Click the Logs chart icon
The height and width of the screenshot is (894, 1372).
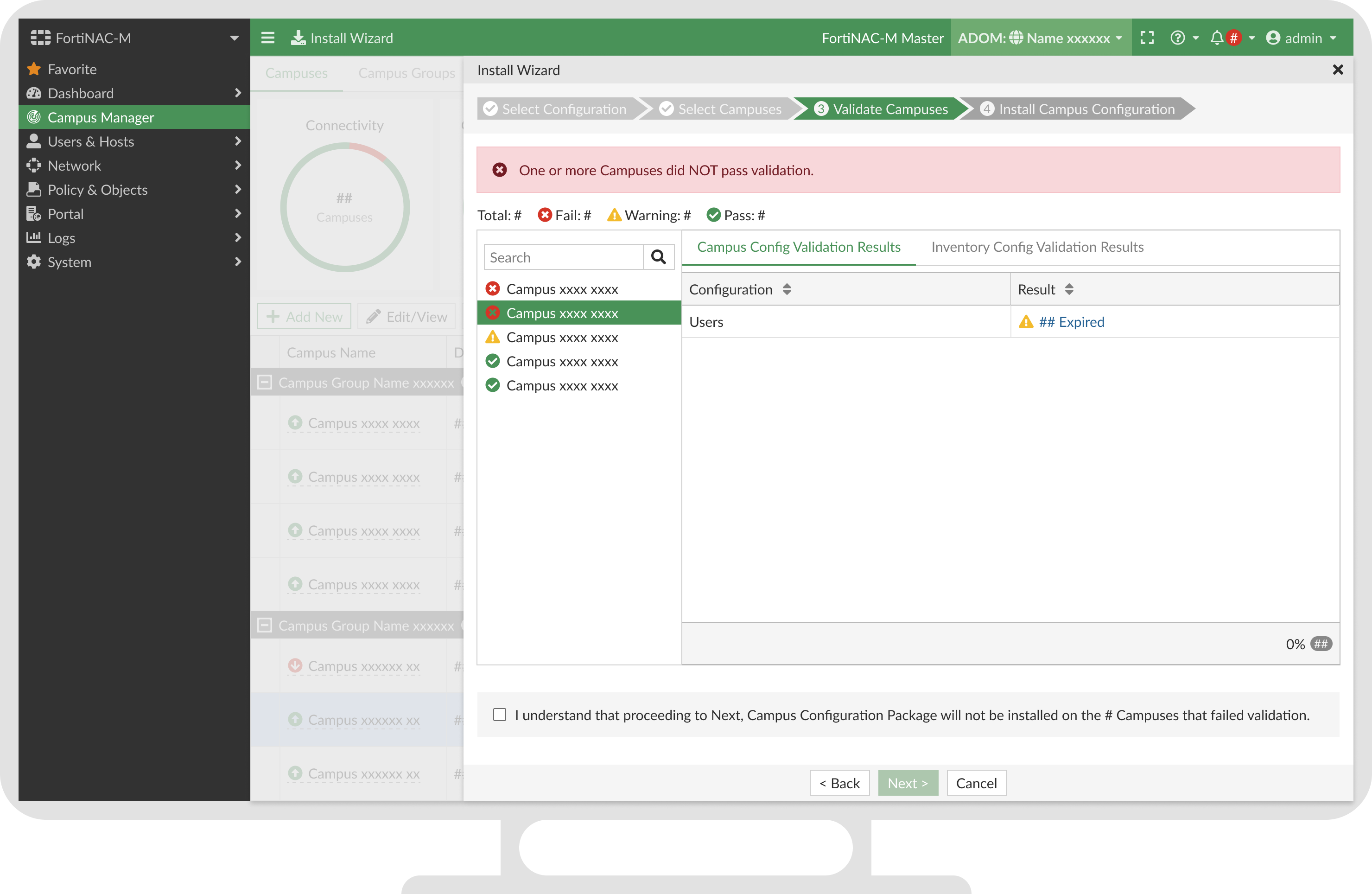[x=34, y=237]
